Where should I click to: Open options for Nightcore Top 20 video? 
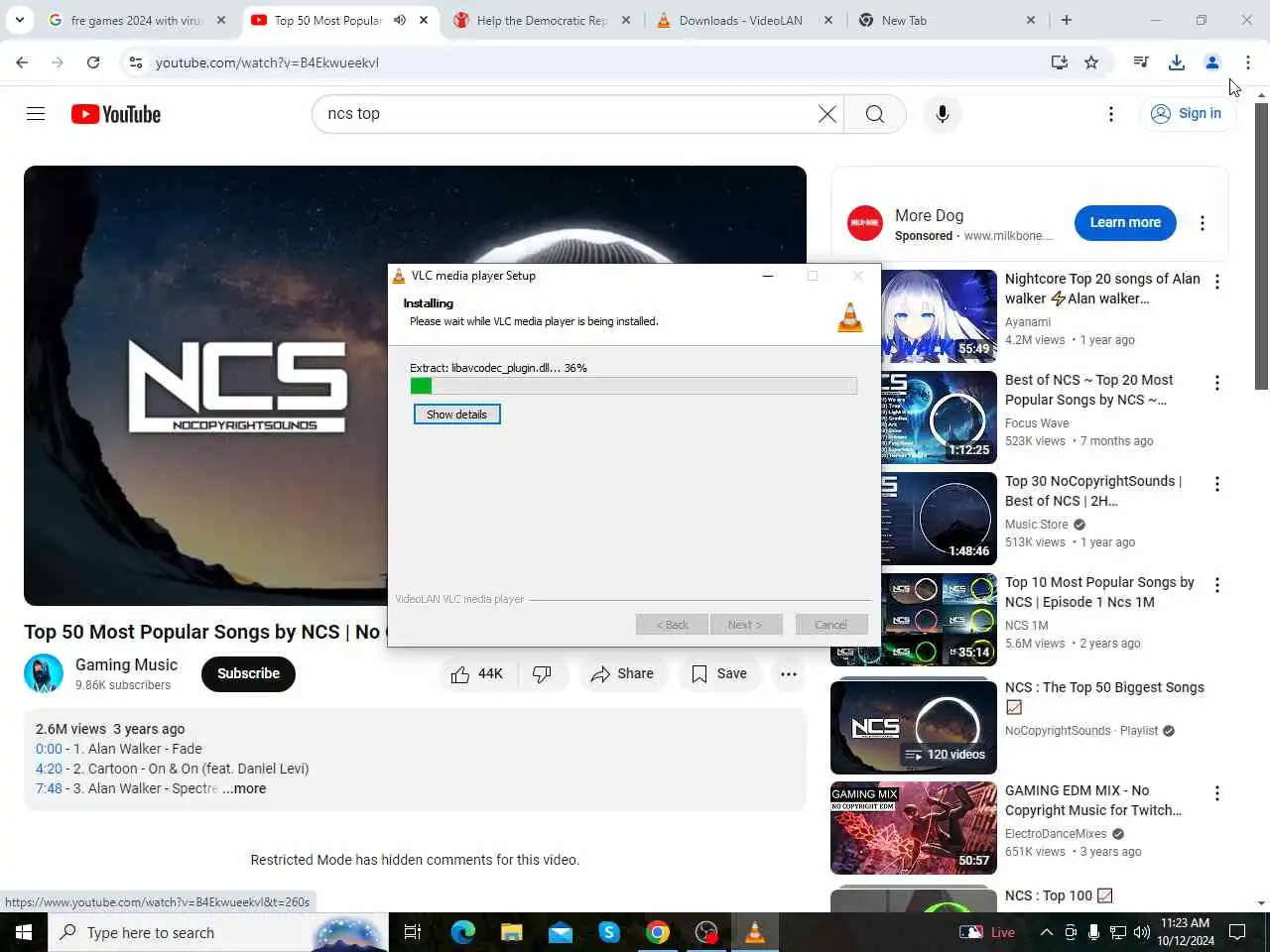[x=1217, y=282]
